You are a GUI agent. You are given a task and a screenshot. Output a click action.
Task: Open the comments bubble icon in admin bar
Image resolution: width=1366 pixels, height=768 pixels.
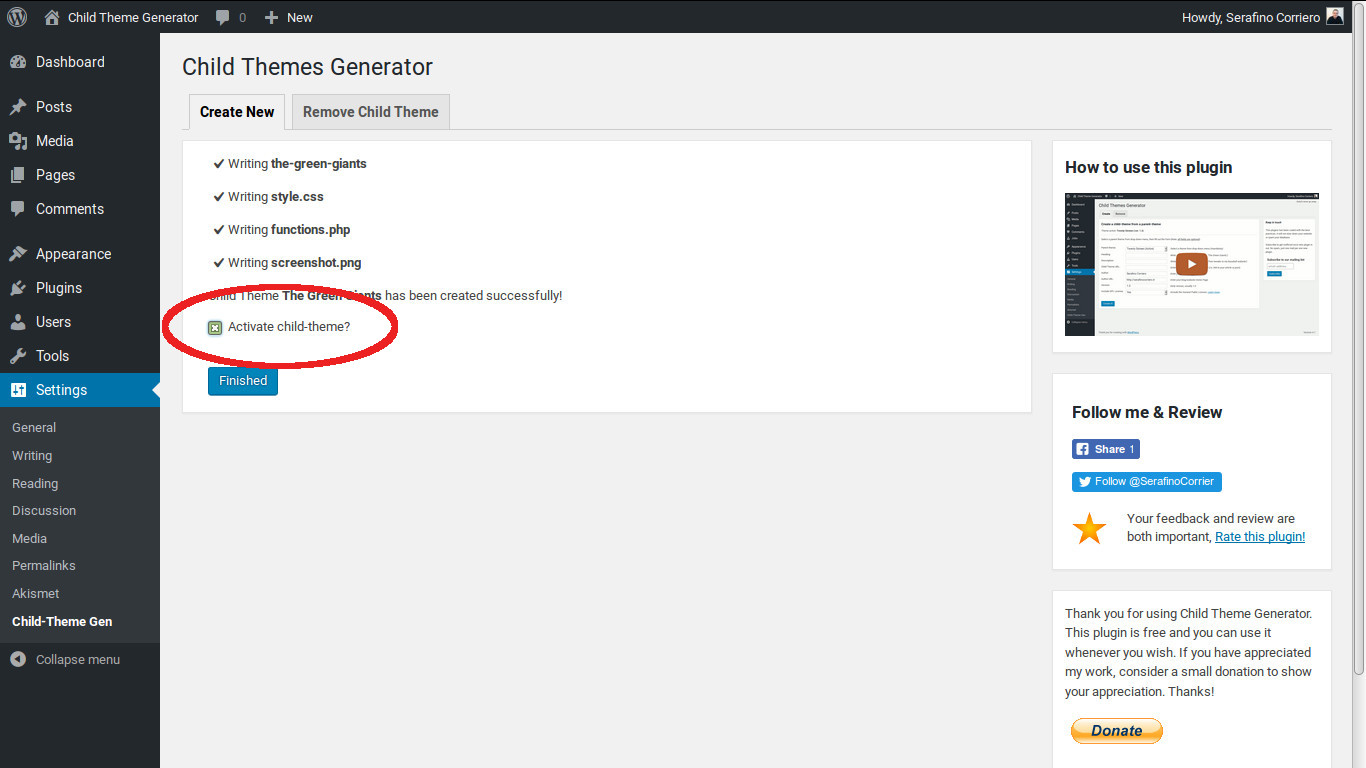223,17
